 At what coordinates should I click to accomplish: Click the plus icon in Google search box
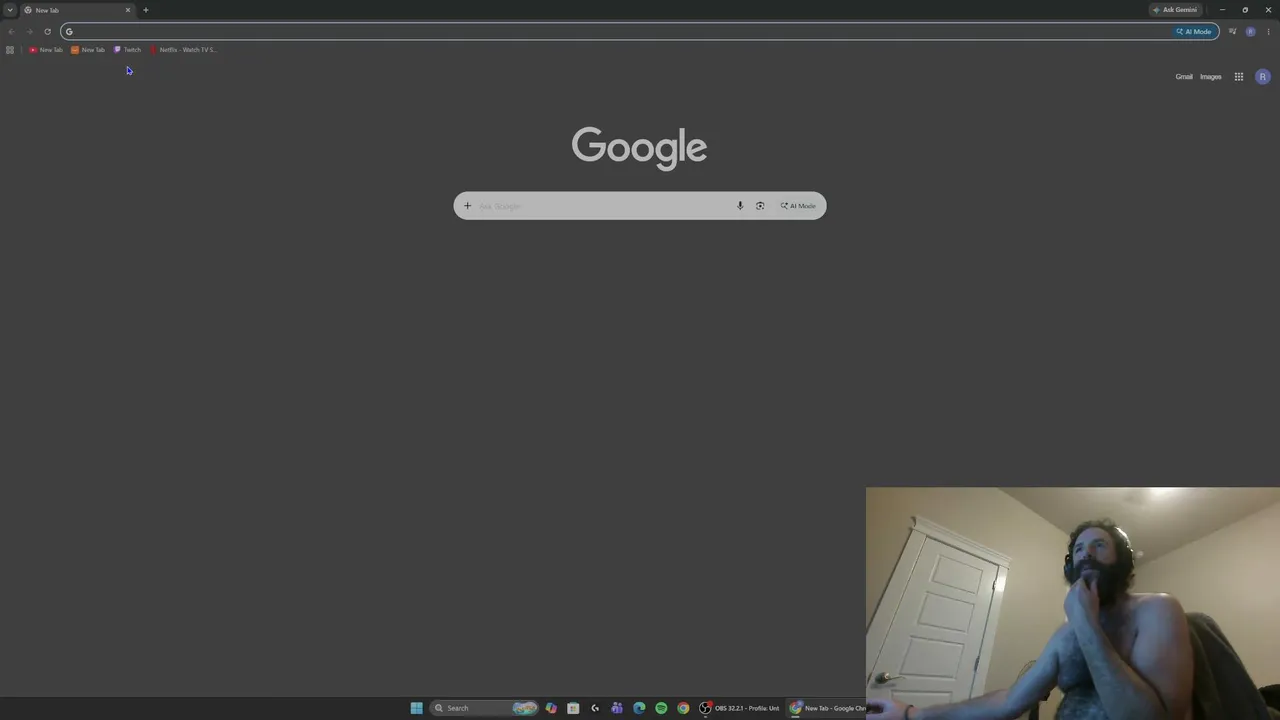[467, 206]
